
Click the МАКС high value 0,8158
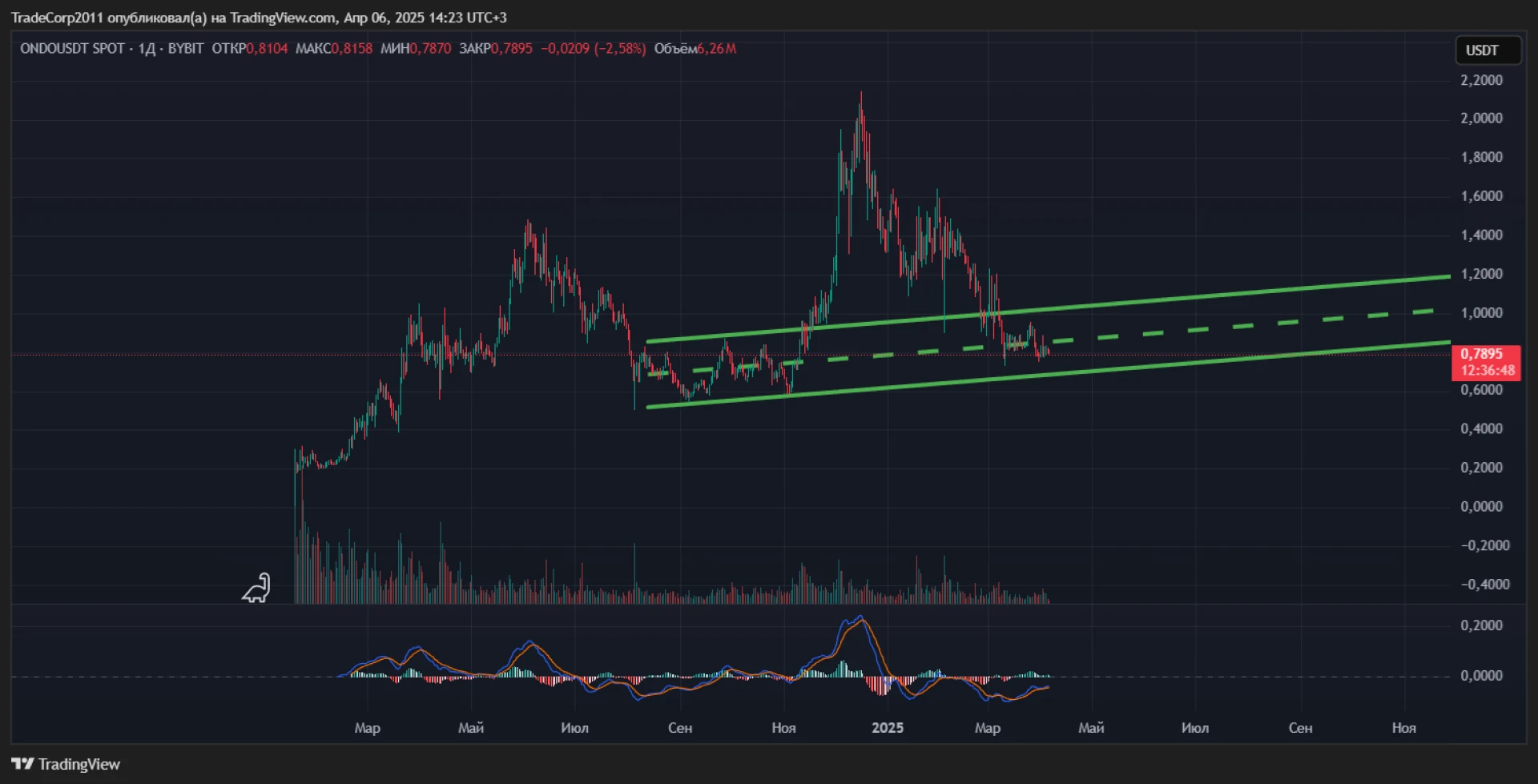(x=352, y=49)
